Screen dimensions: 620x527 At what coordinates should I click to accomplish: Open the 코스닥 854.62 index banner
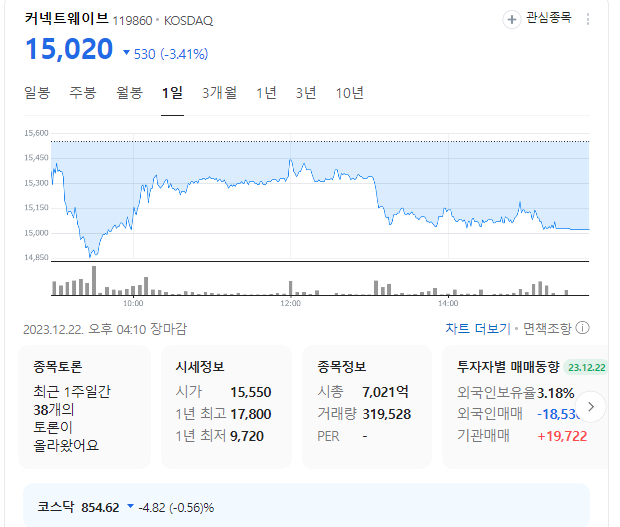pyautogui.click(x=306, y=505)
